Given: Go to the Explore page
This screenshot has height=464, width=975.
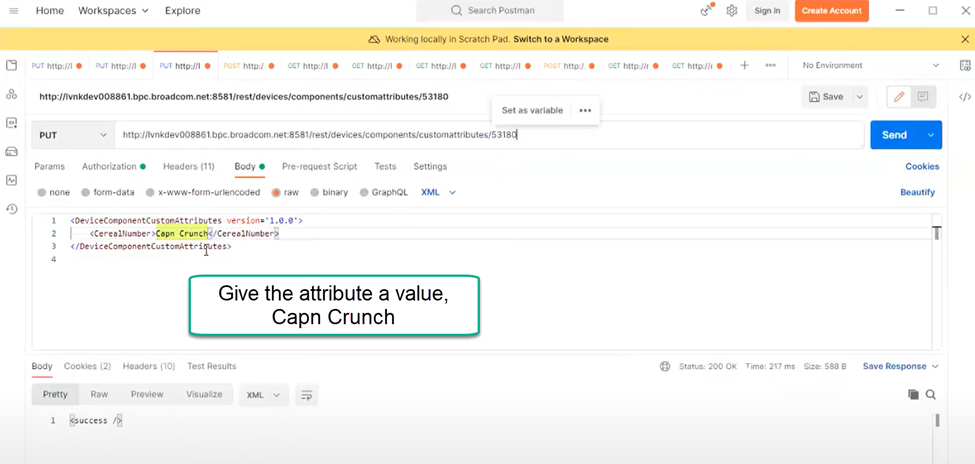Looking at the screenshot, I should click(x=183, y=11).
